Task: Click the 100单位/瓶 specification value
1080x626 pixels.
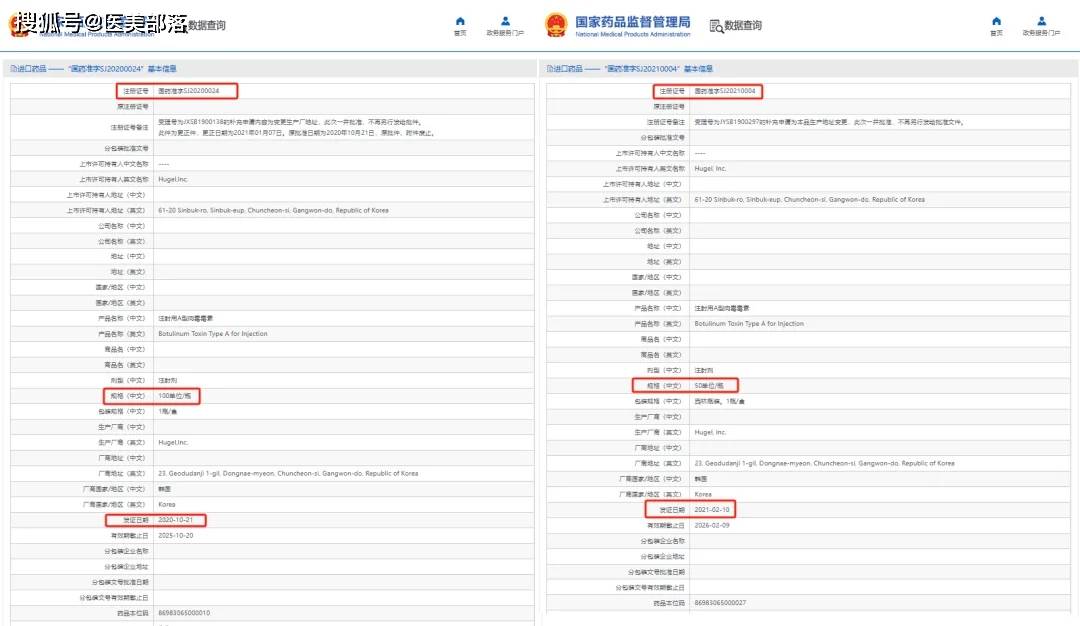Action: tap(173, 396)
